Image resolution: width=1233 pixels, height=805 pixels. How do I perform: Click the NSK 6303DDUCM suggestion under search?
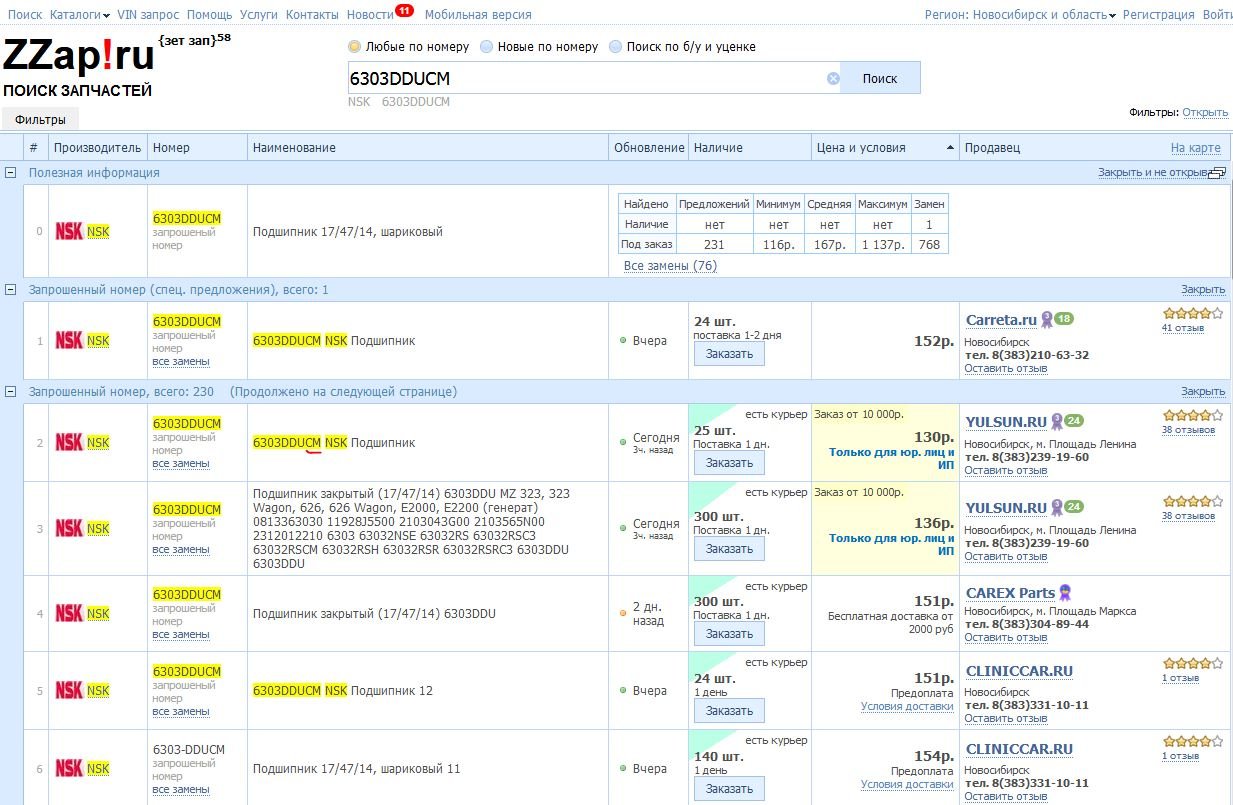click(399, 102)
